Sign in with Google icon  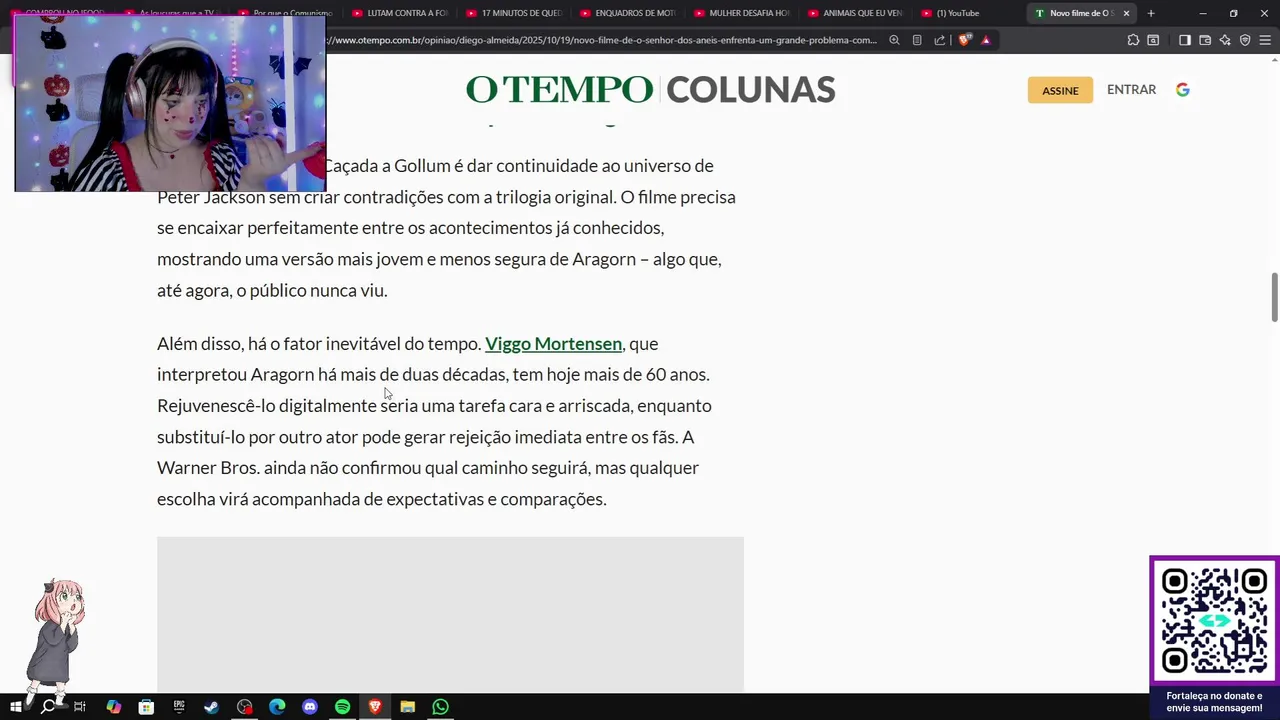coord(1183,89)
